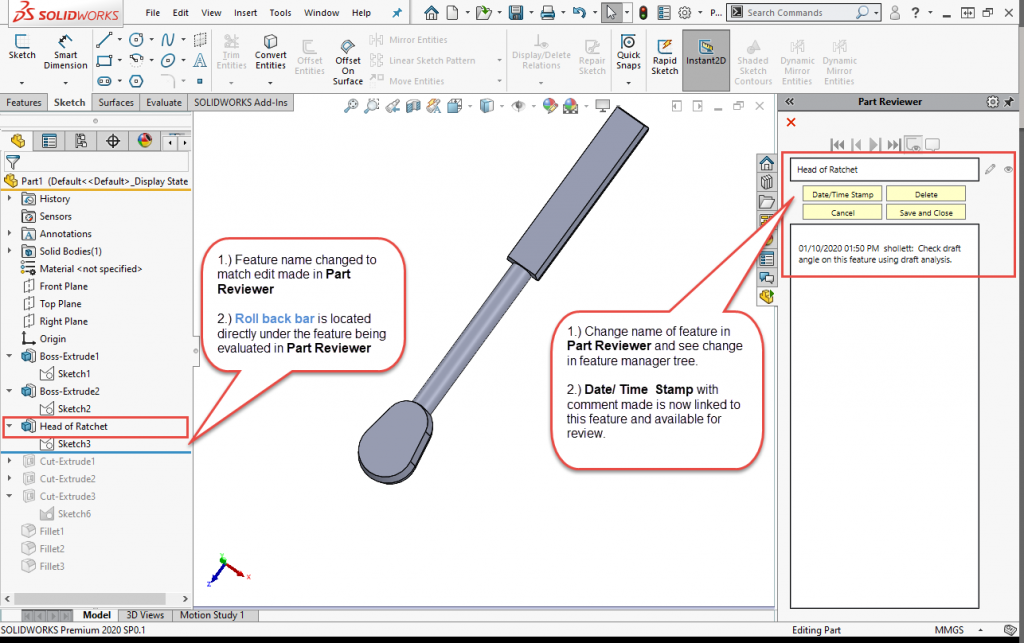Click pencil edit icon beside feature name
The height and width of the screenshot is (643, 1024).
click(x=990, y=169)
